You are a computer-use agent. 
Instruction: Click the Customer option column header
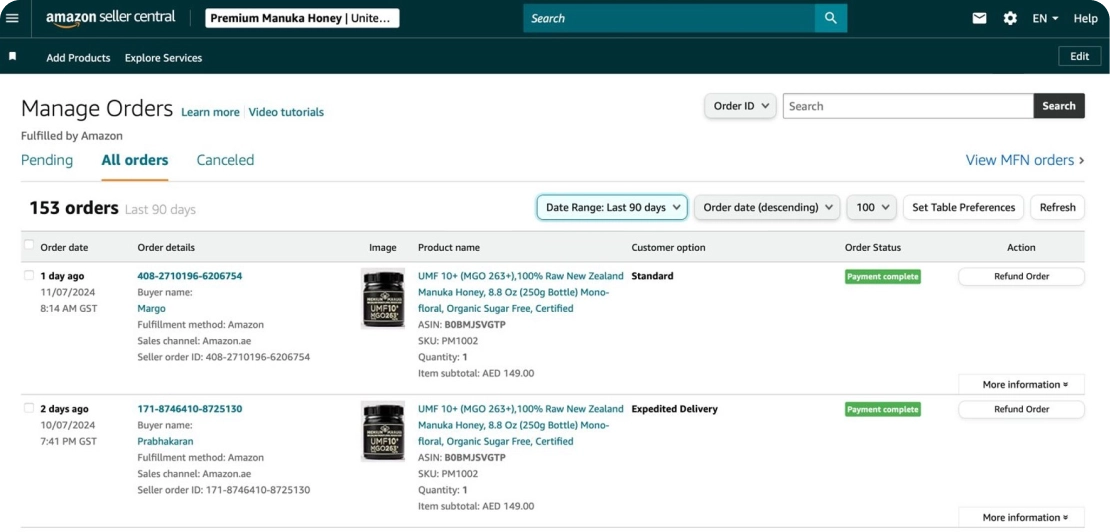[668, 248]
